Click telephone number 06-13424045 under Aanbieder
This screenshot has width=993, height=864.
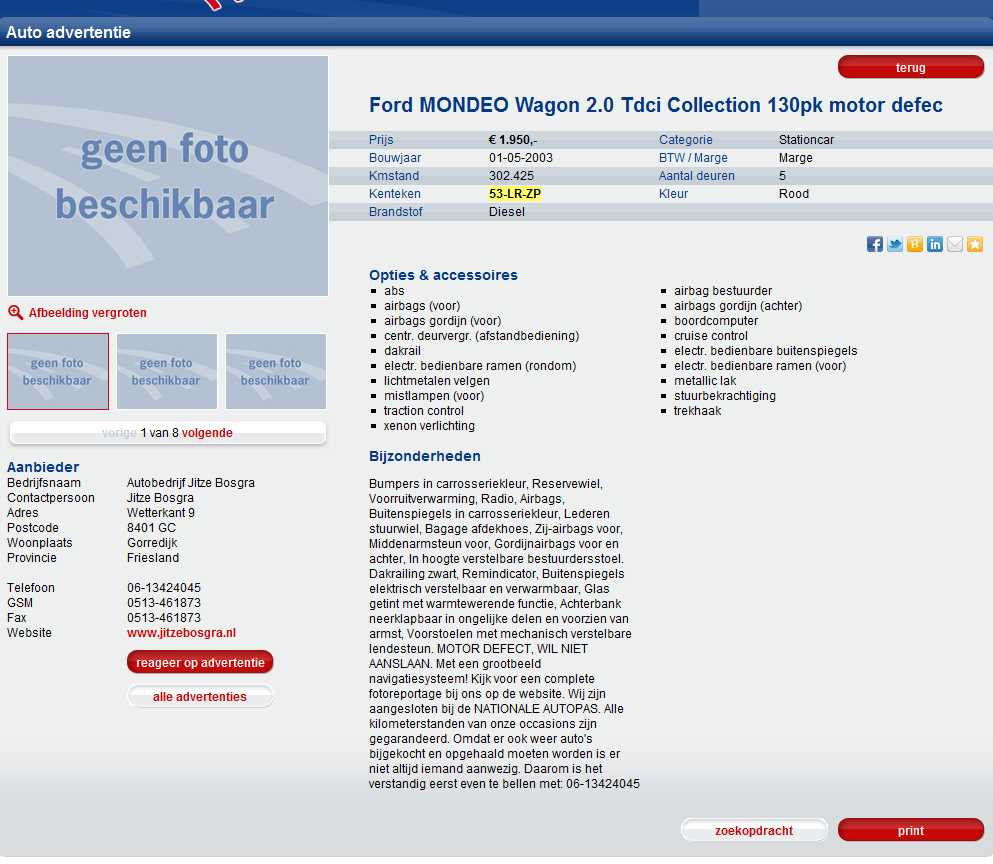pyautogui.click(x=163, y=588)
